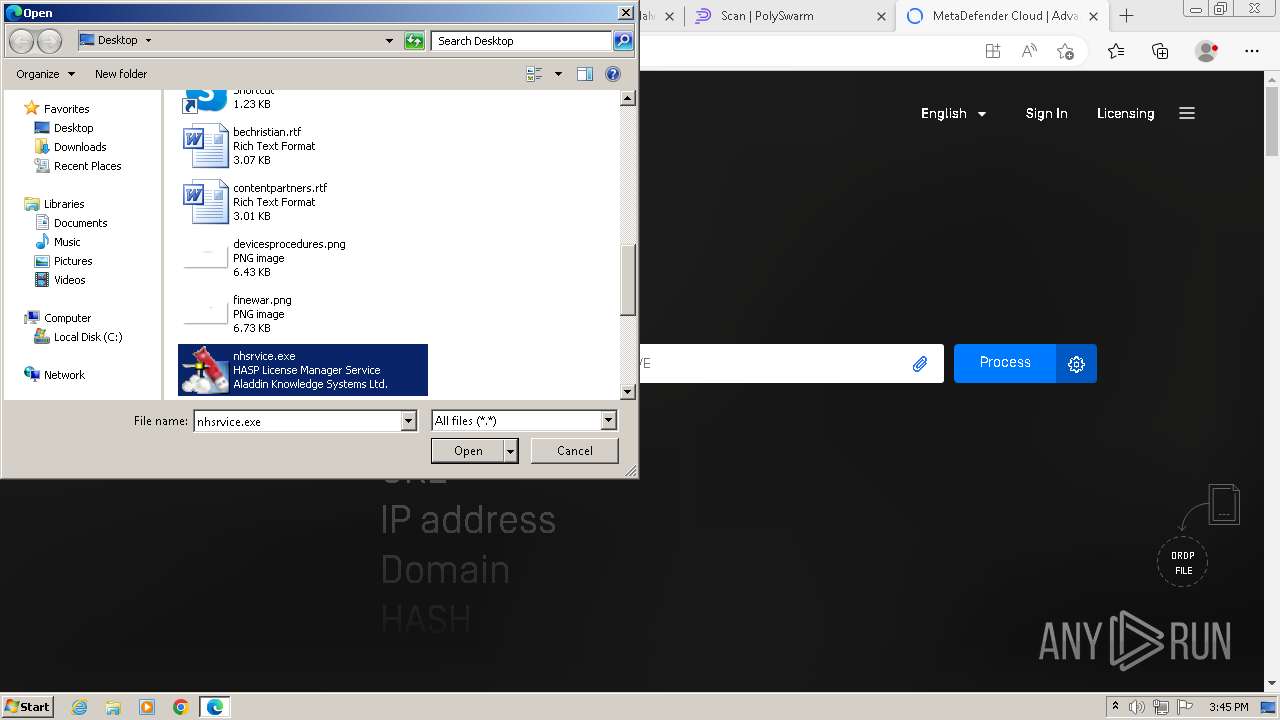Click the file list scrollbar thumb

click(x=628, y=281)
